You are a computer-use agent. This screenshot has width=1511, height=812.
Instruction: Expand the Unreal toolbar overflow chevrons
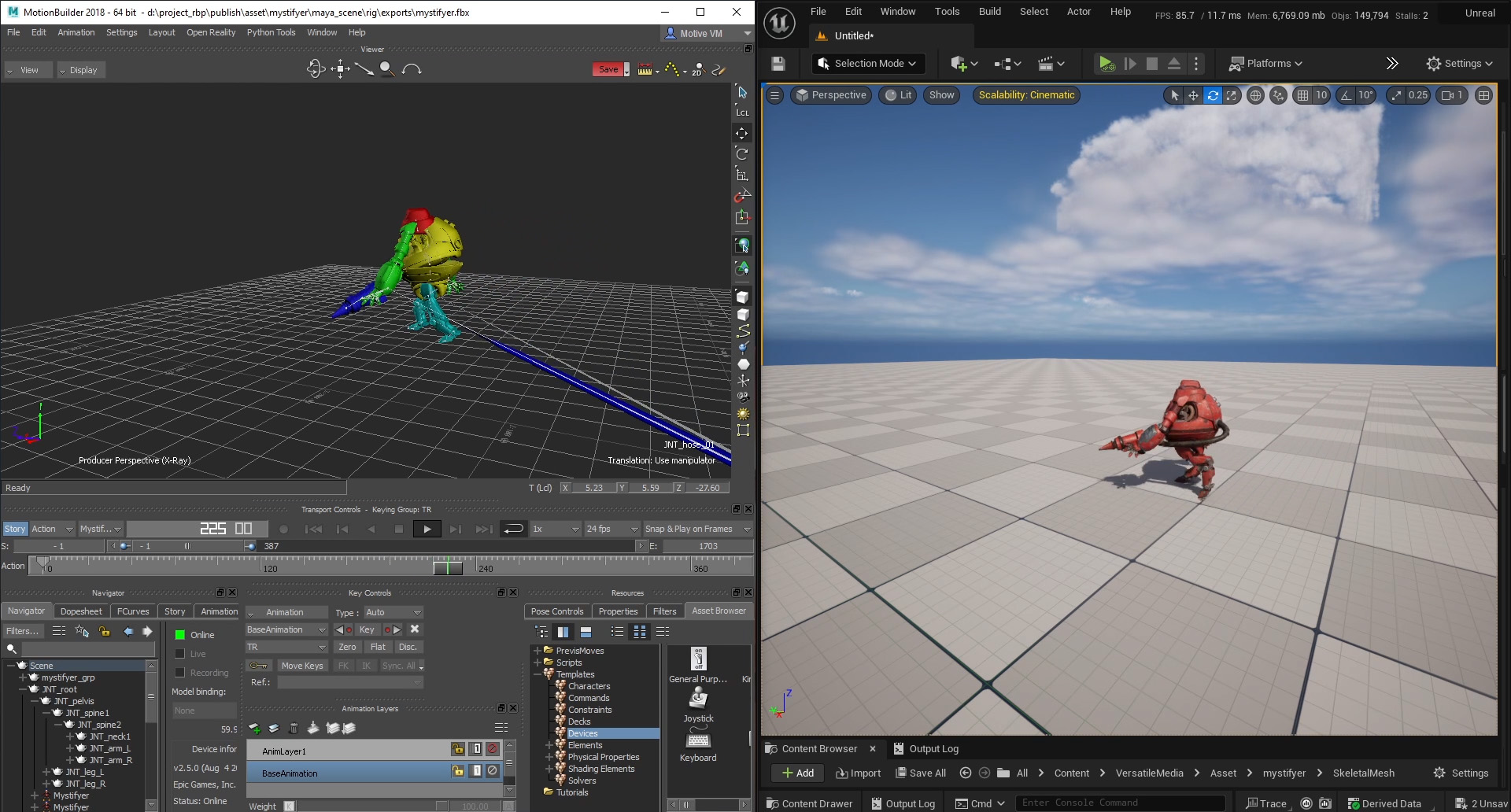(x=1392, y=64)
